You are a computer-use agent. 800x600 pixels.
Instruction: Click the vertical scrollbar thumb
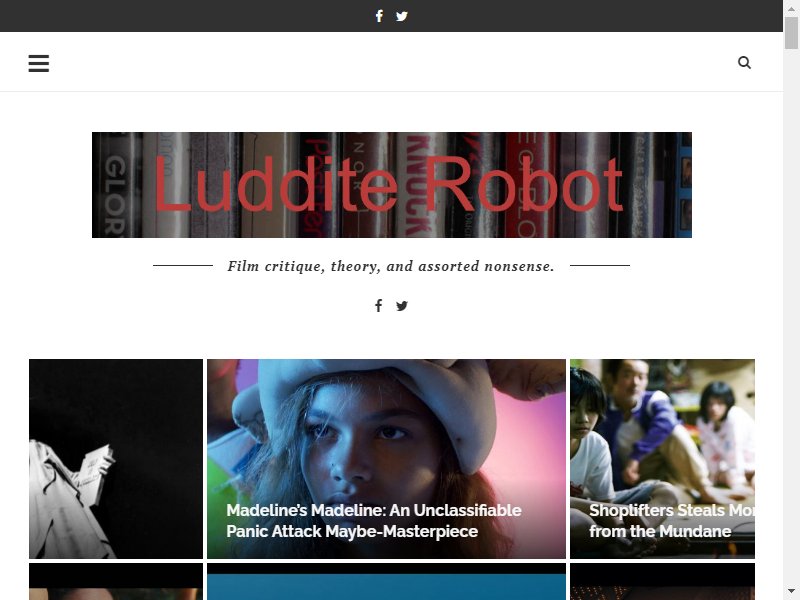coord(791,33)
